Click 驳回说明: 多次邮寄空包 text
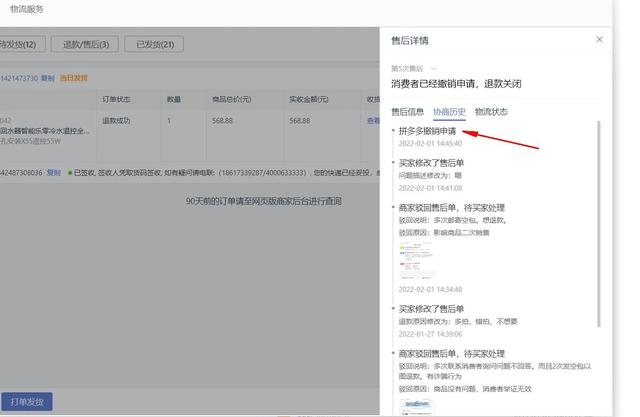 [453, 220]
